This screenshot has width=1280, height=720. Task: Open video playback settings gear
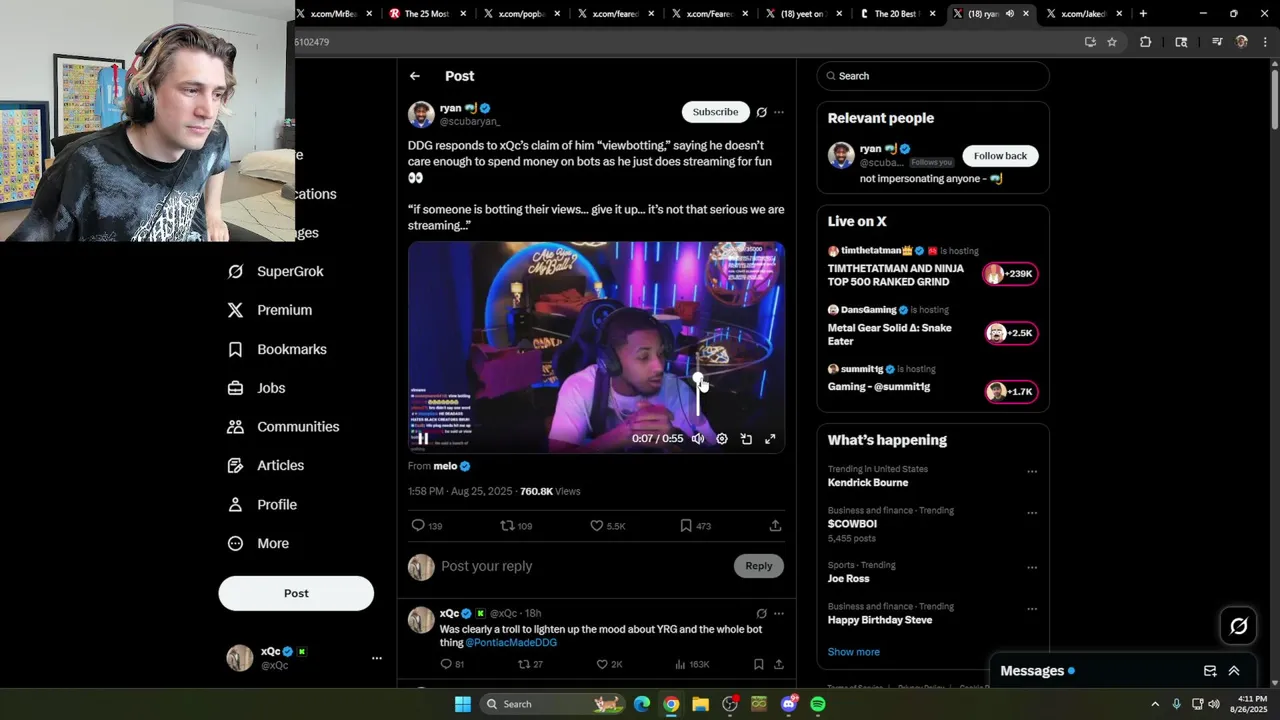click(x=722, y=438)
